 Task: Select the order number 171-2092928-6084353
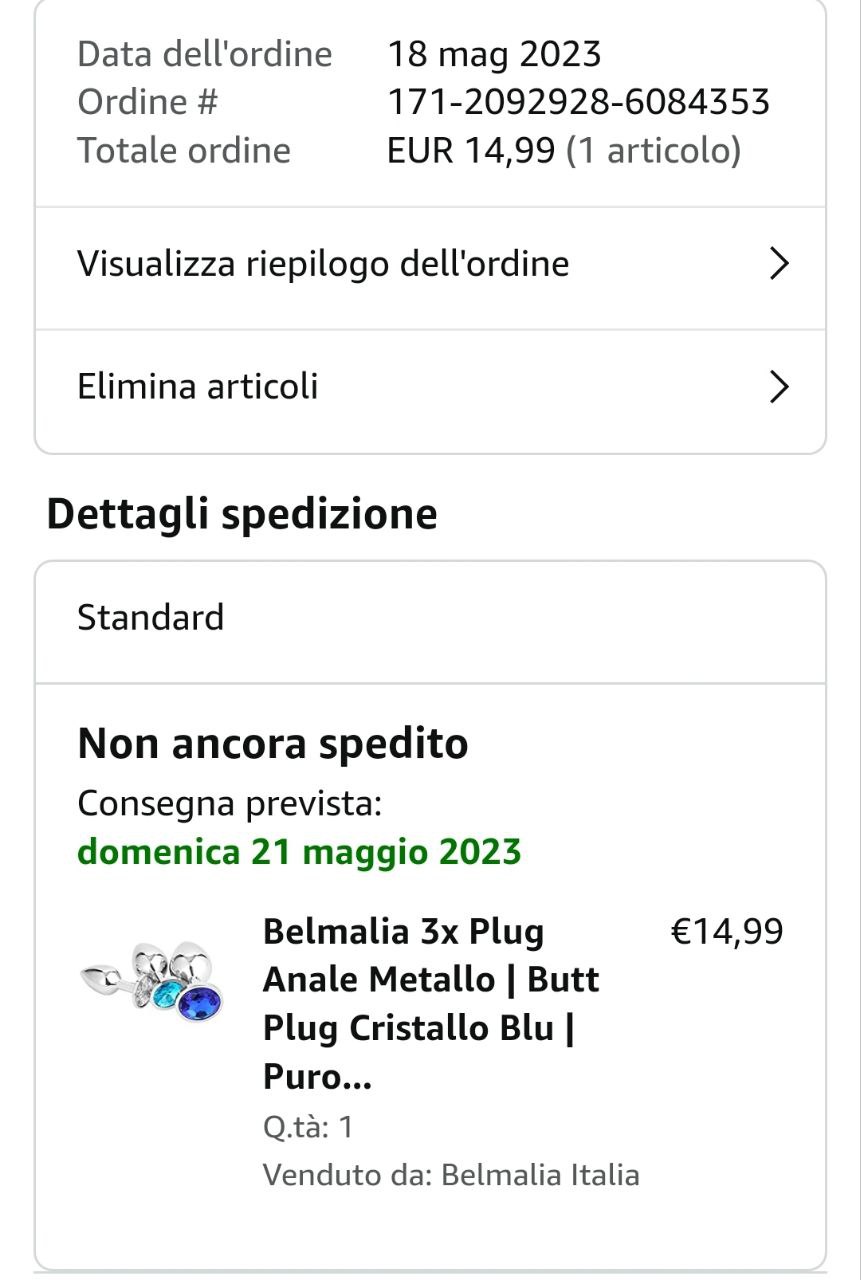[578, 102]
